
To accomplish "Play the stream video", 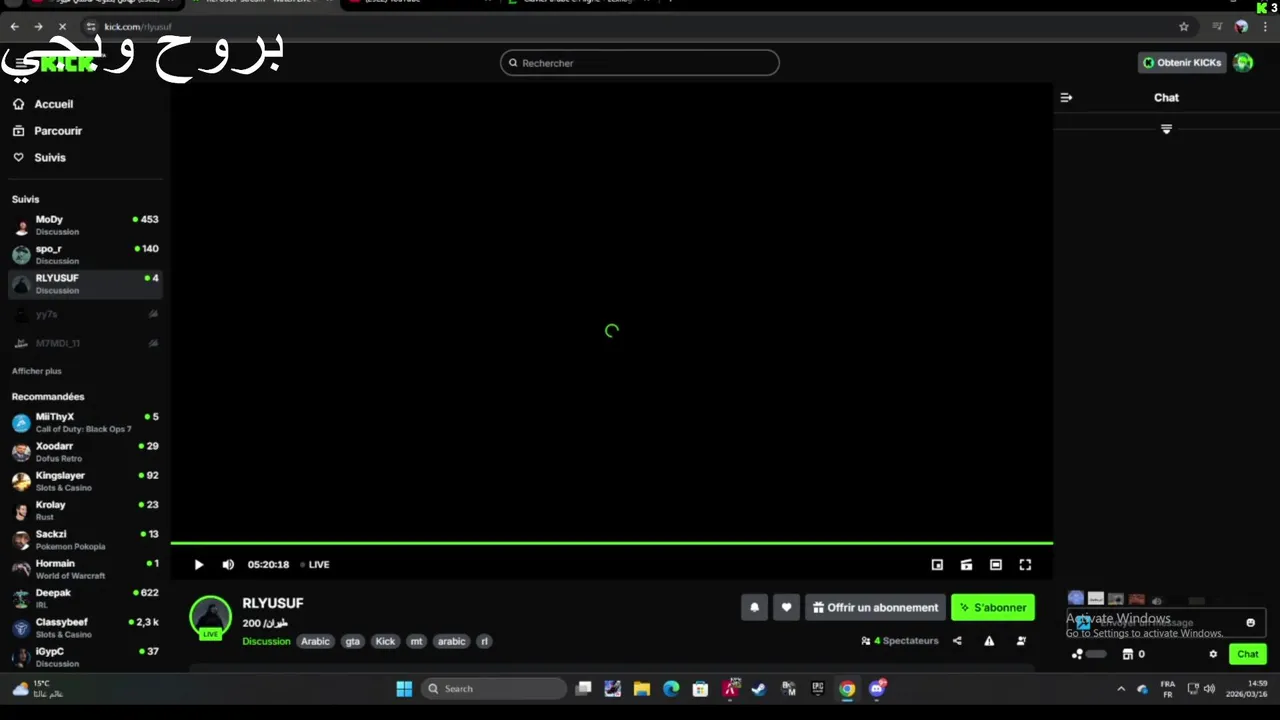I will pos(198,565).
